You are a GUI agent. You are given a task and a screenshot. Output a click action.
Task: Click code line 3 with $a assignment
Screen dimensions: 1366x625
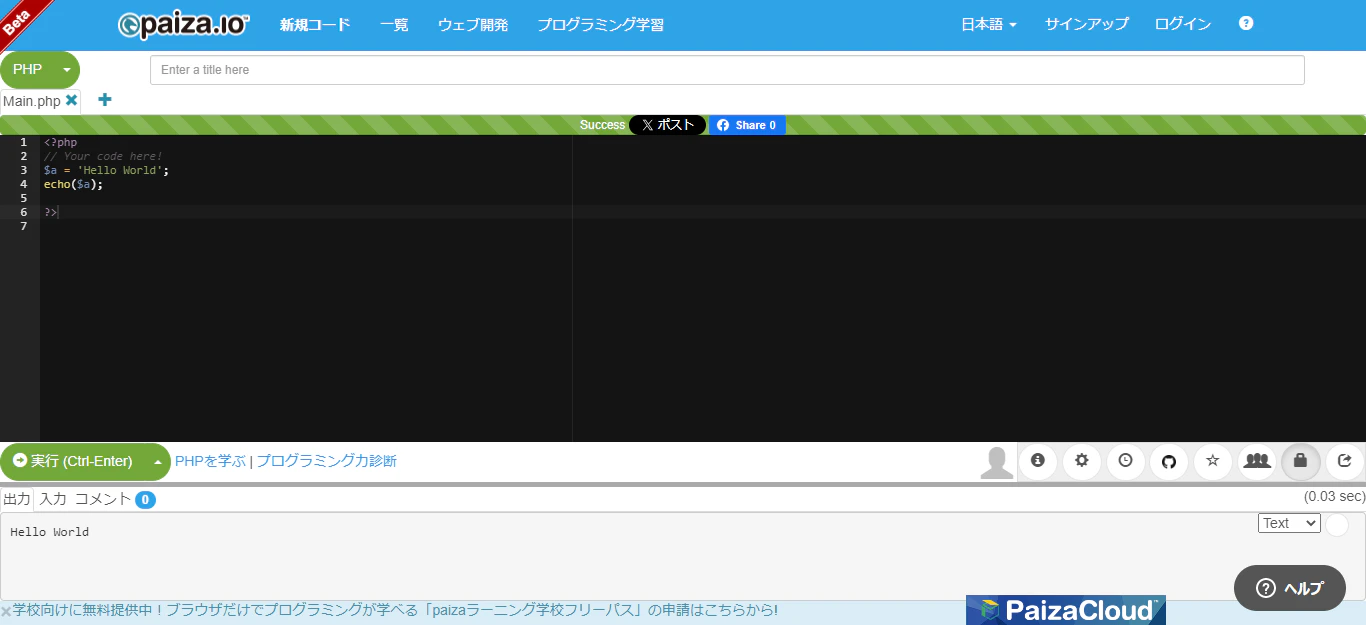(x=106, y=170)
